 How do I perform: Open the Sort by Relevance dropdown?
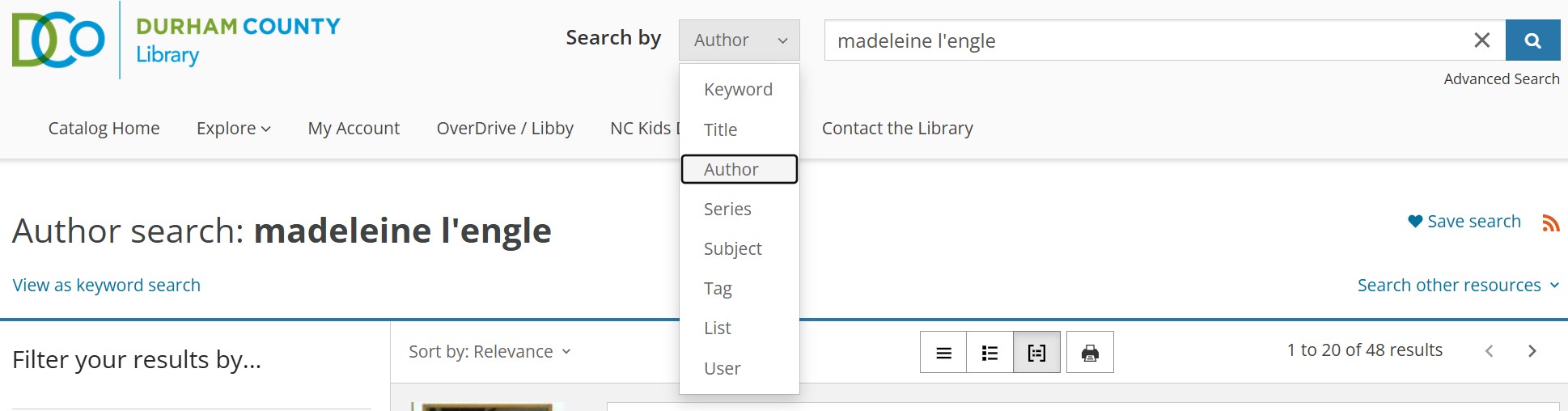pyautogui.click(x=489, y=351)
